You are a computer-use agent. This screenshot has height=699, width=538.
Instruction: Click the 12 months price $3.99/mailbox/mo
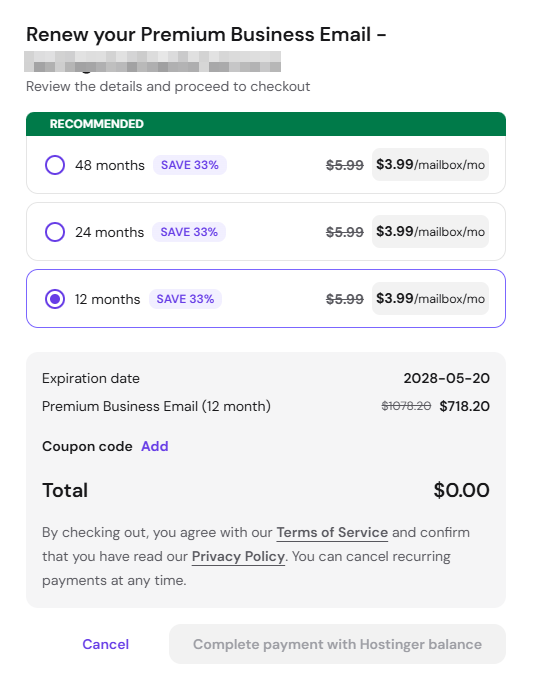431,298
